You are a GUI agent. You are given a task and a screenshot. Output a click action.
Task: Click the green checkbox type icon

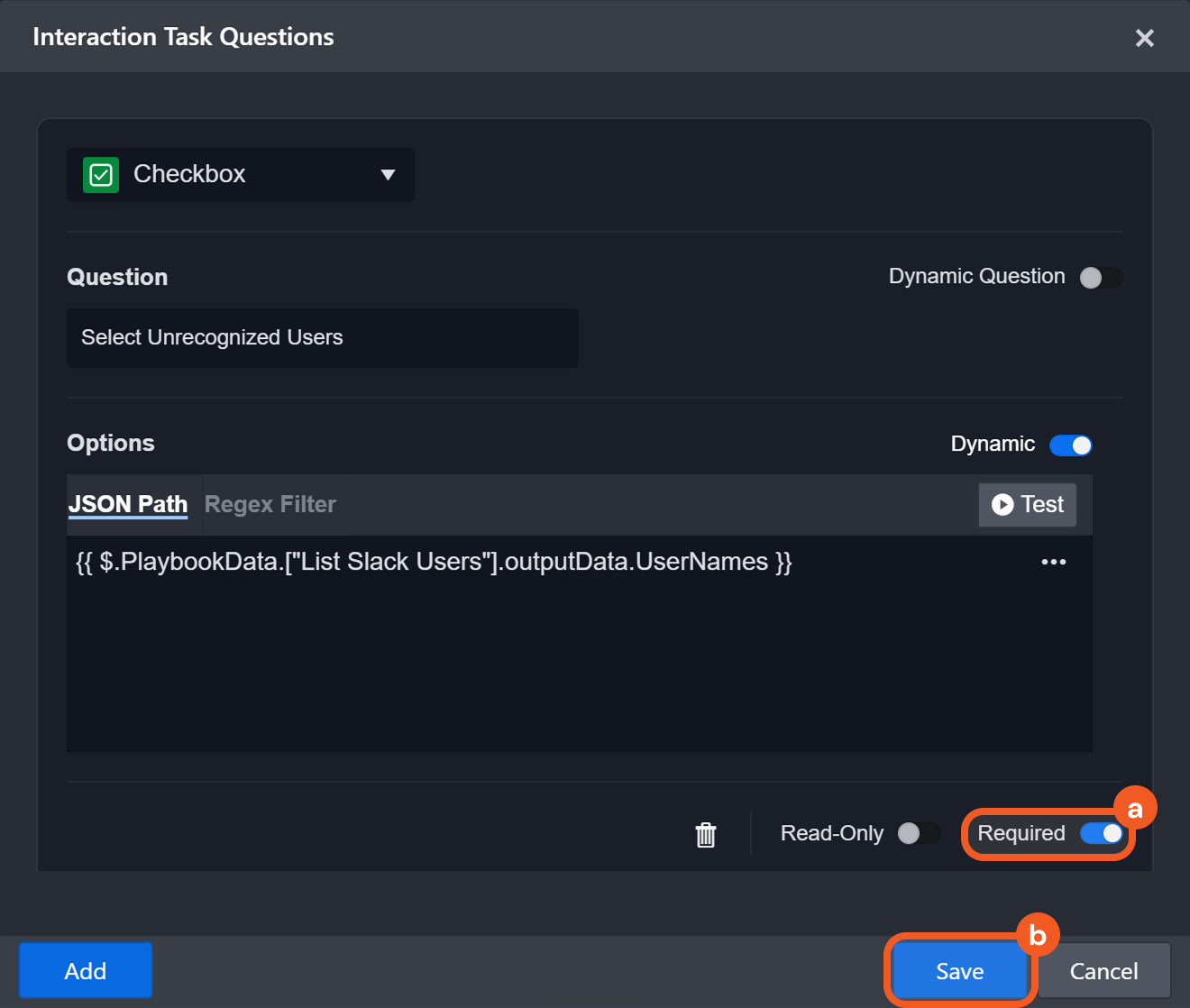click(101, 175)
